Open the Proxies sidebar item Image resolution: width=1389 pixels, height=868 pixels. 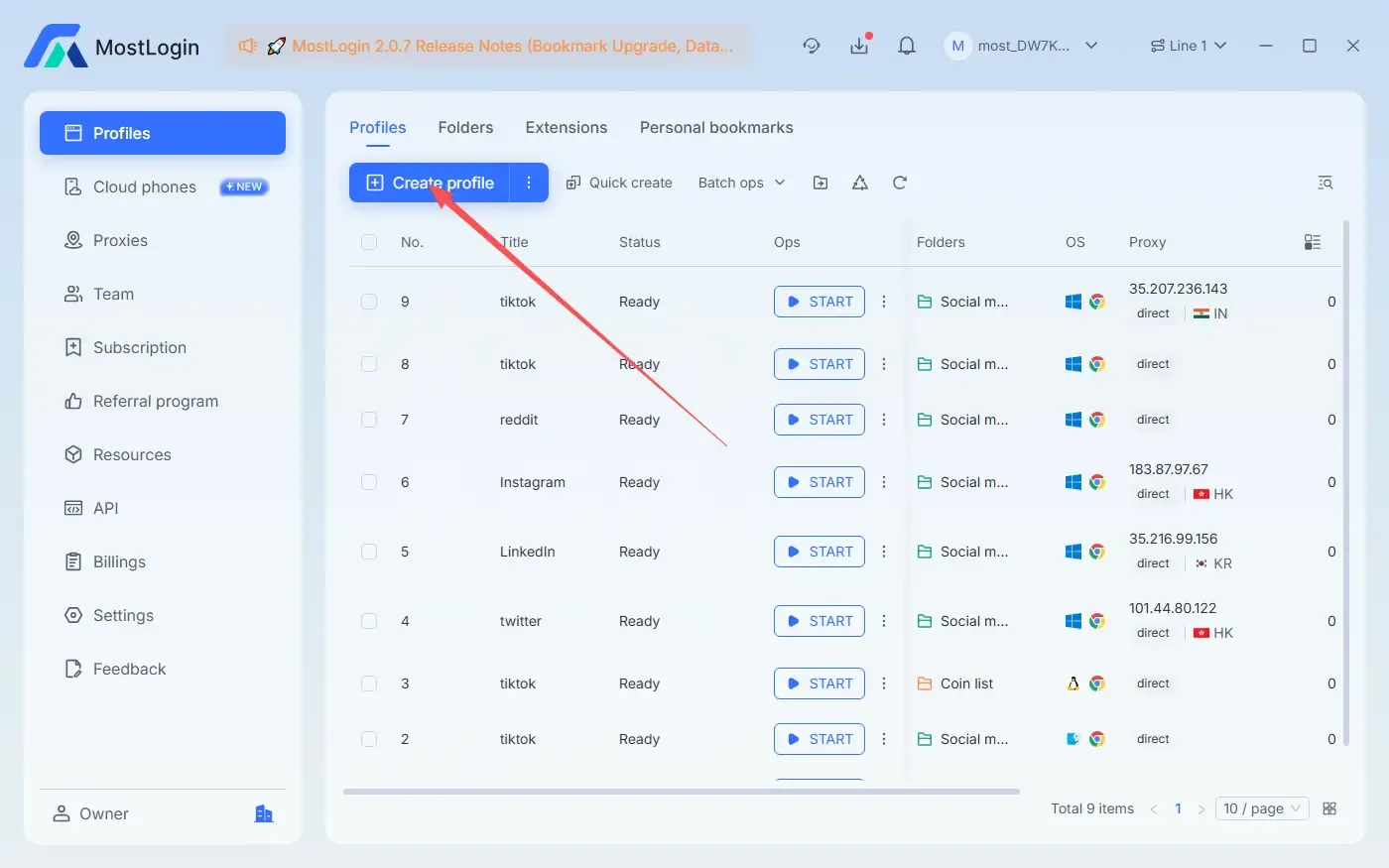(x=119, y=240)
